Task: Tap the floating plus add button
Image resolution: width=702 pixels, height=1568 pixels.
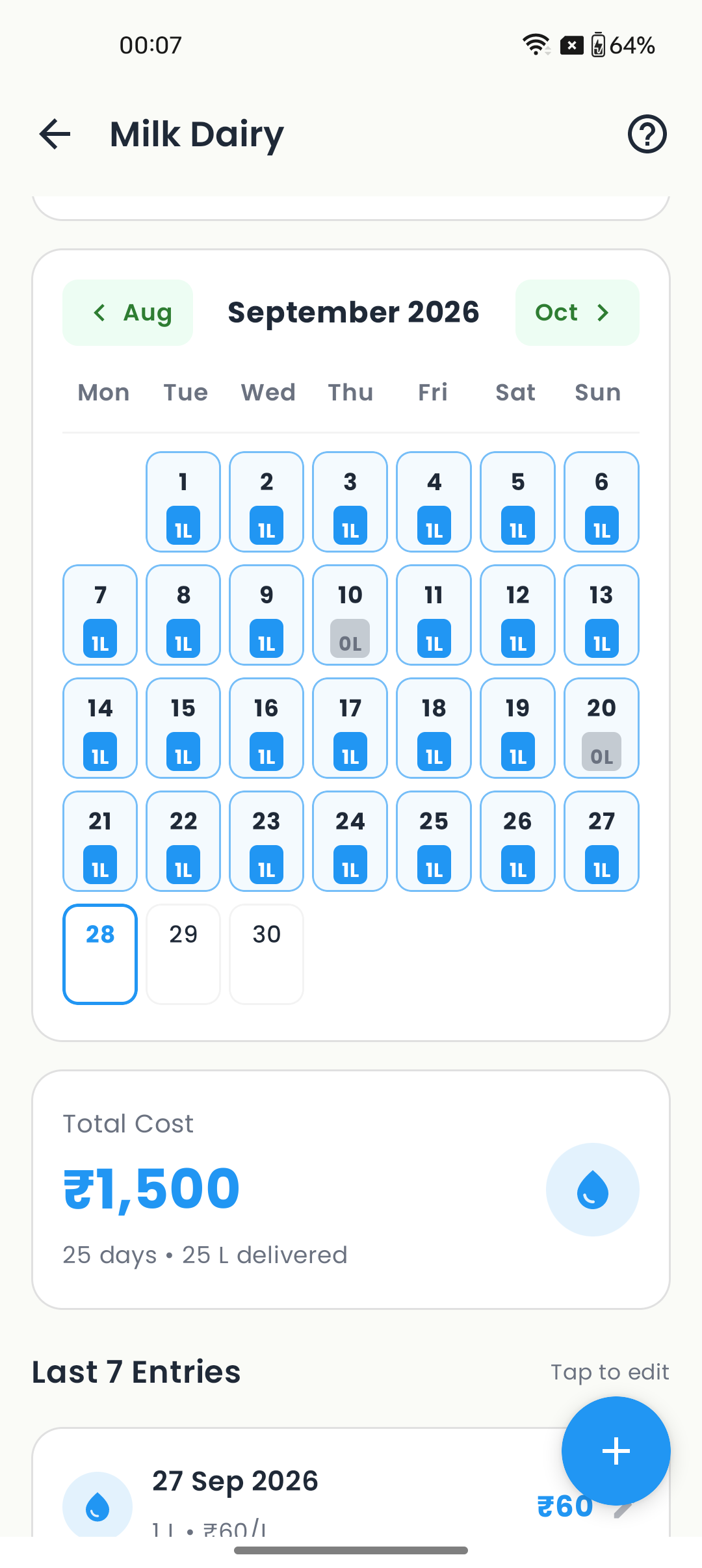Action: pos(616,1451)
